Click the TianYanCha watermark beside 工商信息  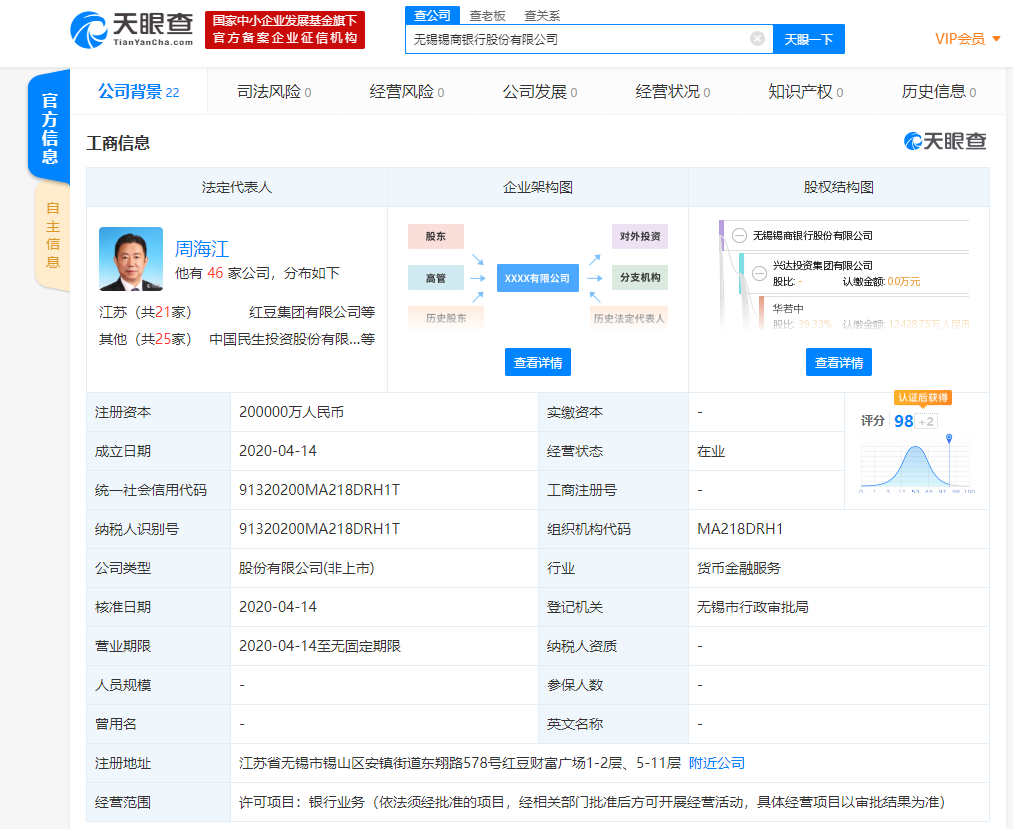pyautogui.click(x=943, y=141)
